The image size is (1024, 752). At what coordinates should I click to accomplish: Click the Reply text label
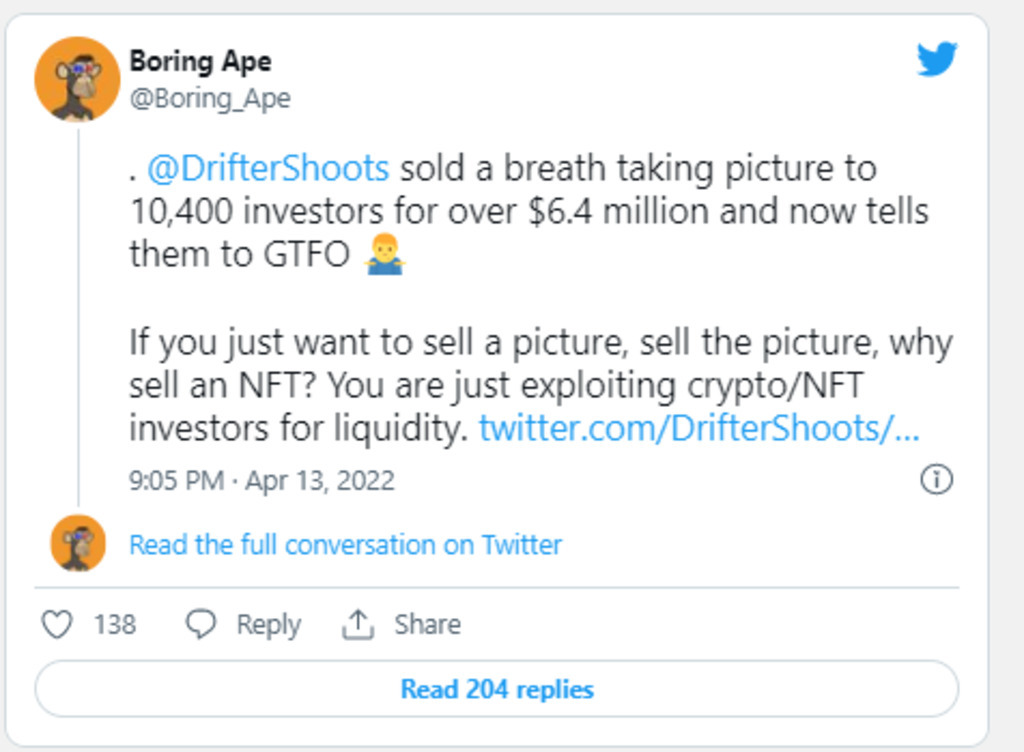[x=268, y=625]
